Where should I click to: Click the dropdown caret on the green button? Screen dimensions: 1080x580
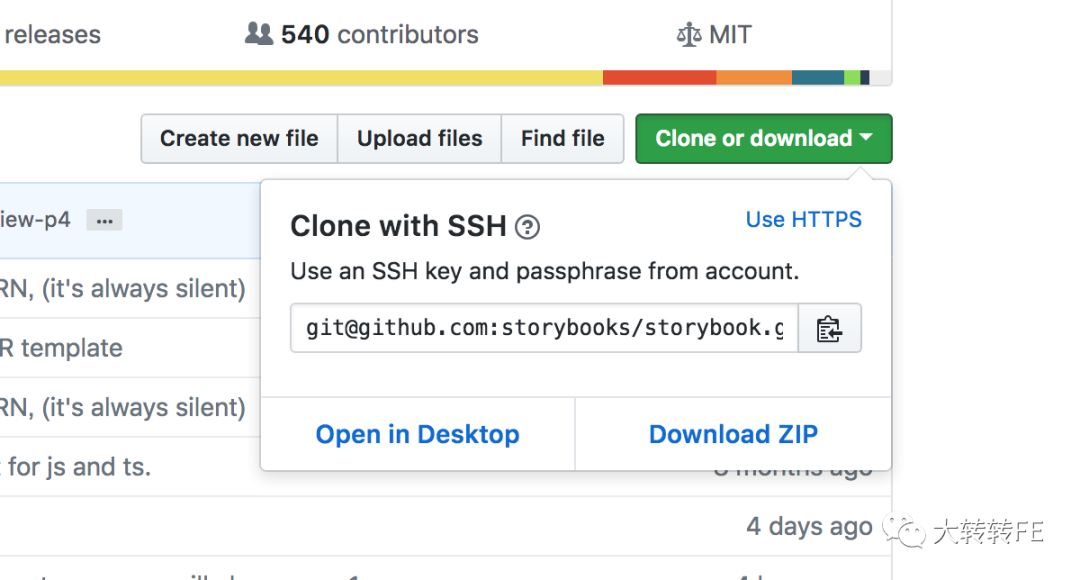click(x=866, y=137)
